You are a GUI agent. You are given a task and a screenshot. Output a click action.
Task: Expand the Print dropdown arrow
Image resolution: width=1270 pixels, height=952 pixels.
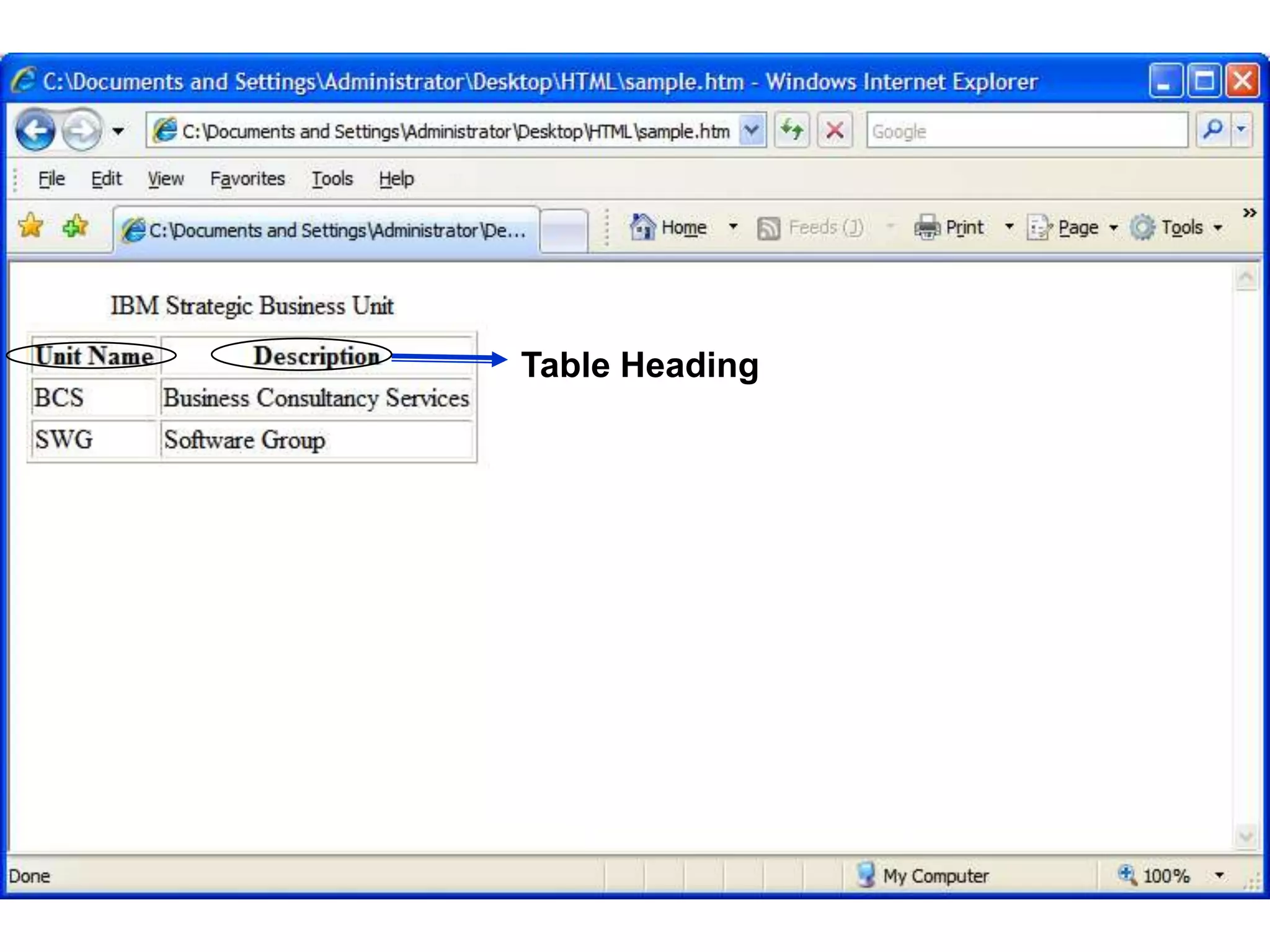[1009, 227]
